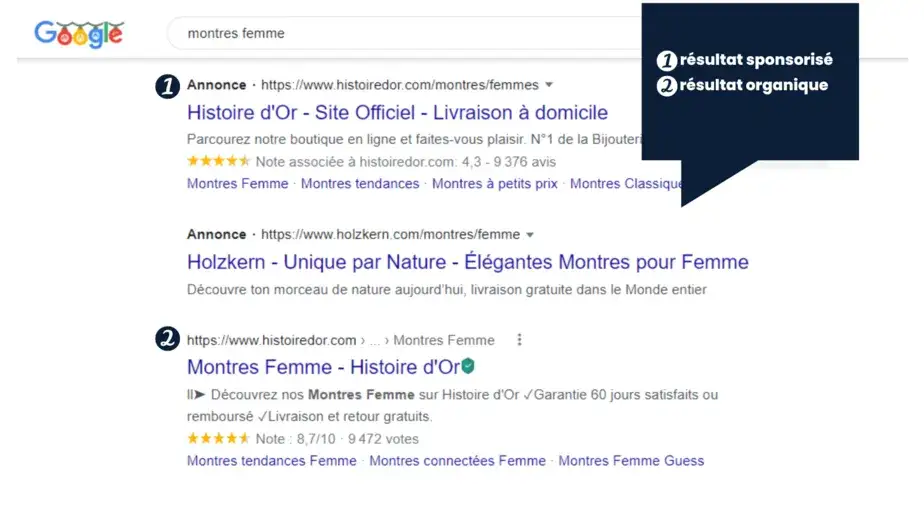The height and width of the screenshot is (521, 924).
Task: Click the histoiredor.com/montres/femmes ad URL
Action: (400, 85)
